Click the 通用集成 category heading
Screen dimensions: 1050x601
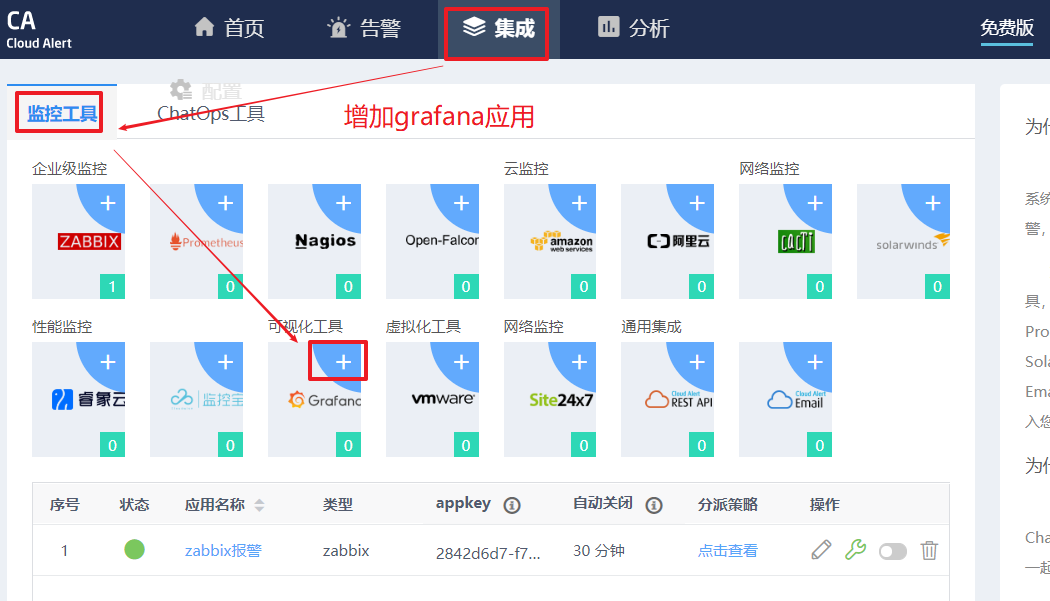(651, 327)
